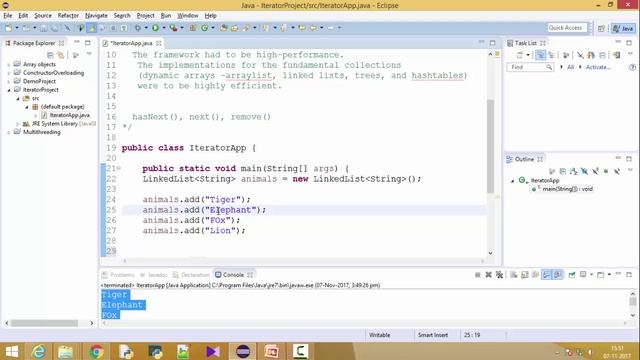The image size is (640, 360).
Task: Click the Run Last Tool (external tools) icon
Action: (173, 28)
